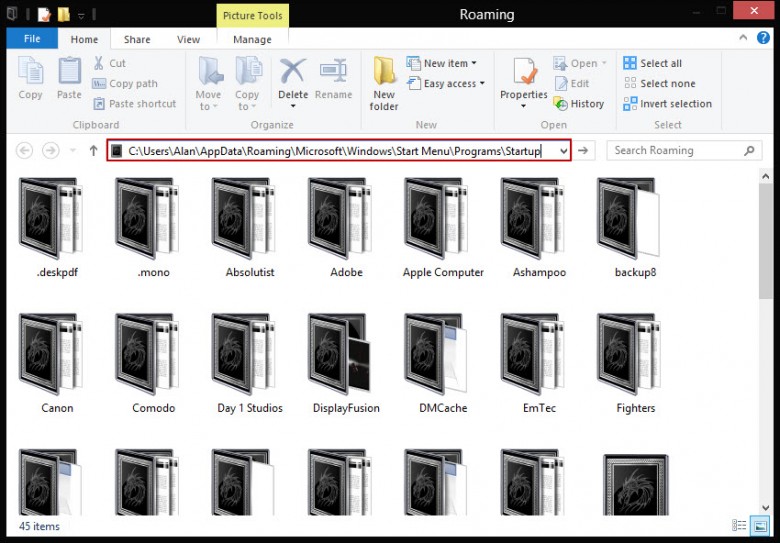Customize Quick Access Toolbar dropdown arrow
780x543 pixels.
(81, 15)
